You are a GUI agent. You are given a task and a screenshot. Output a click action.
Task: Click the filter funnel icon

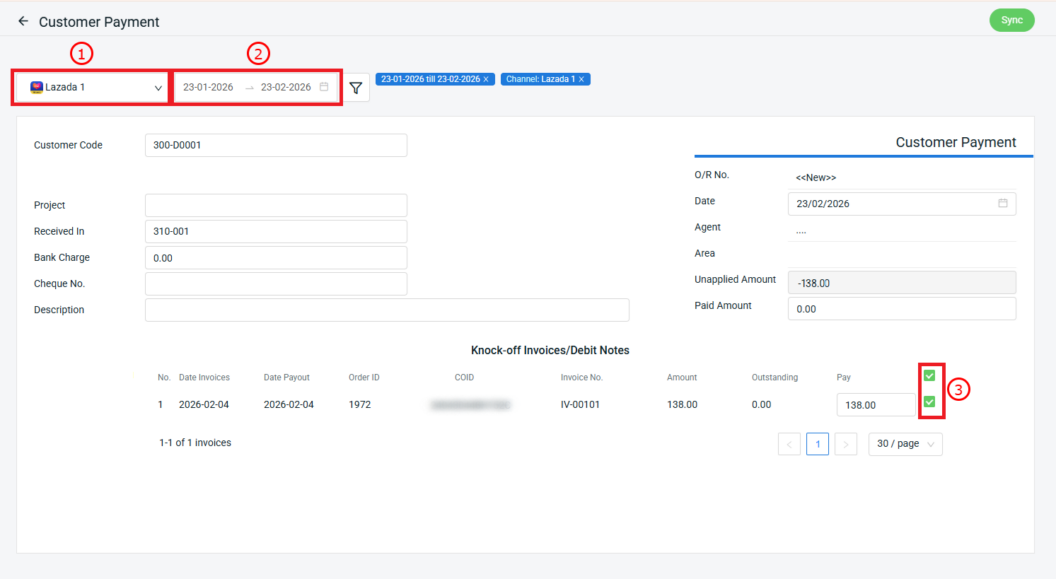(356, 88)
